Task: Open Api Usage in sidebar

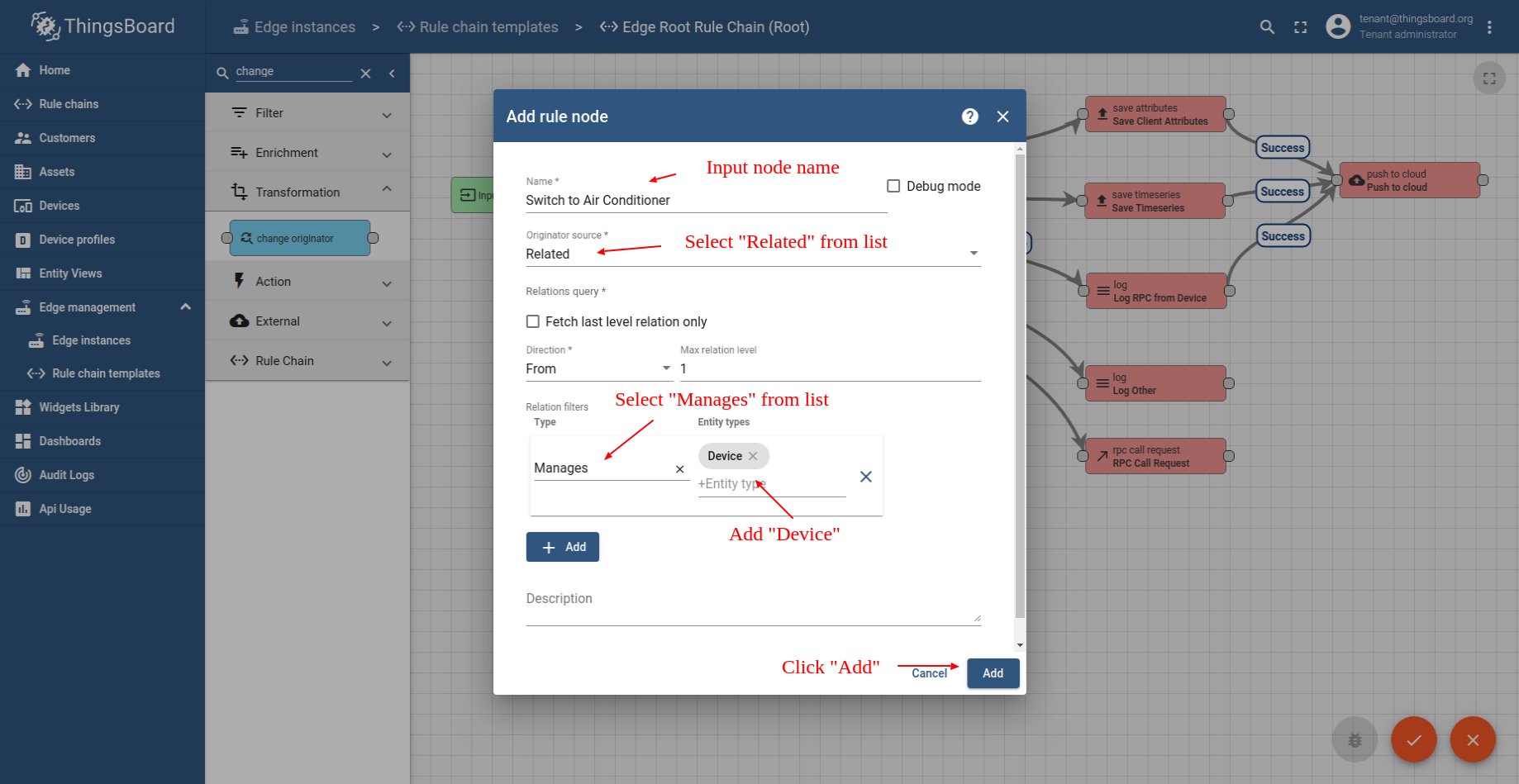Action: (102, 509)
